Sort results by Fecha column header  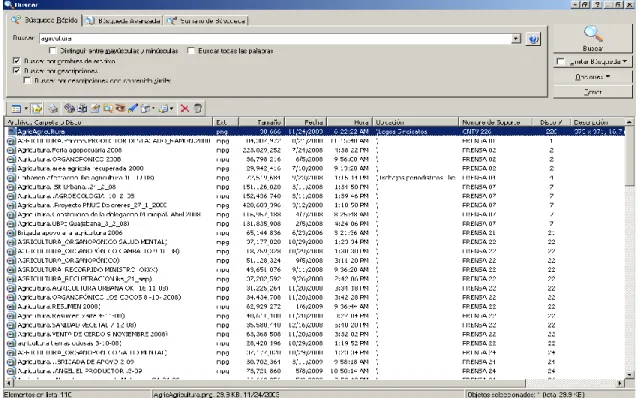[306, 122]
